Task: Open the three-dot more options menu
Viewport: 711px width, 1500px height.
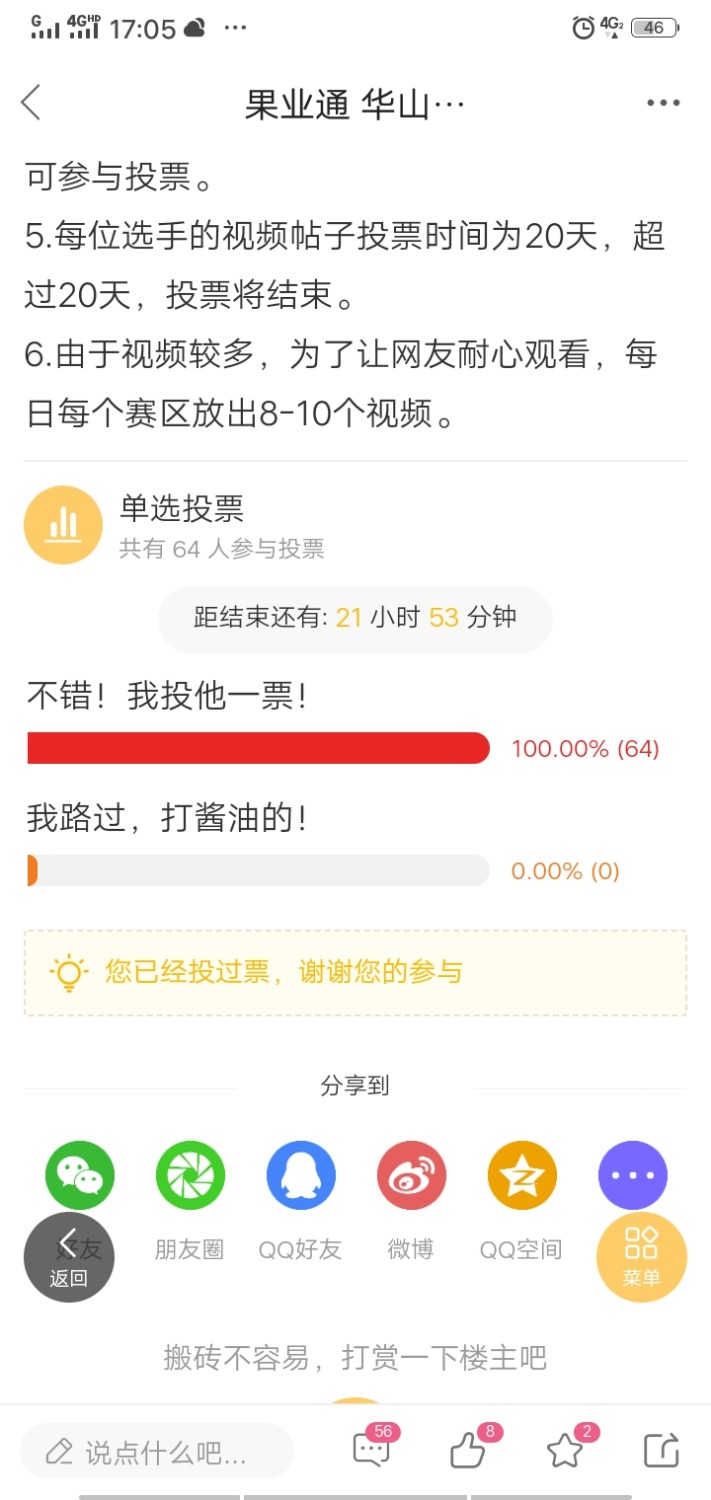Action: (x=663, y=103)
